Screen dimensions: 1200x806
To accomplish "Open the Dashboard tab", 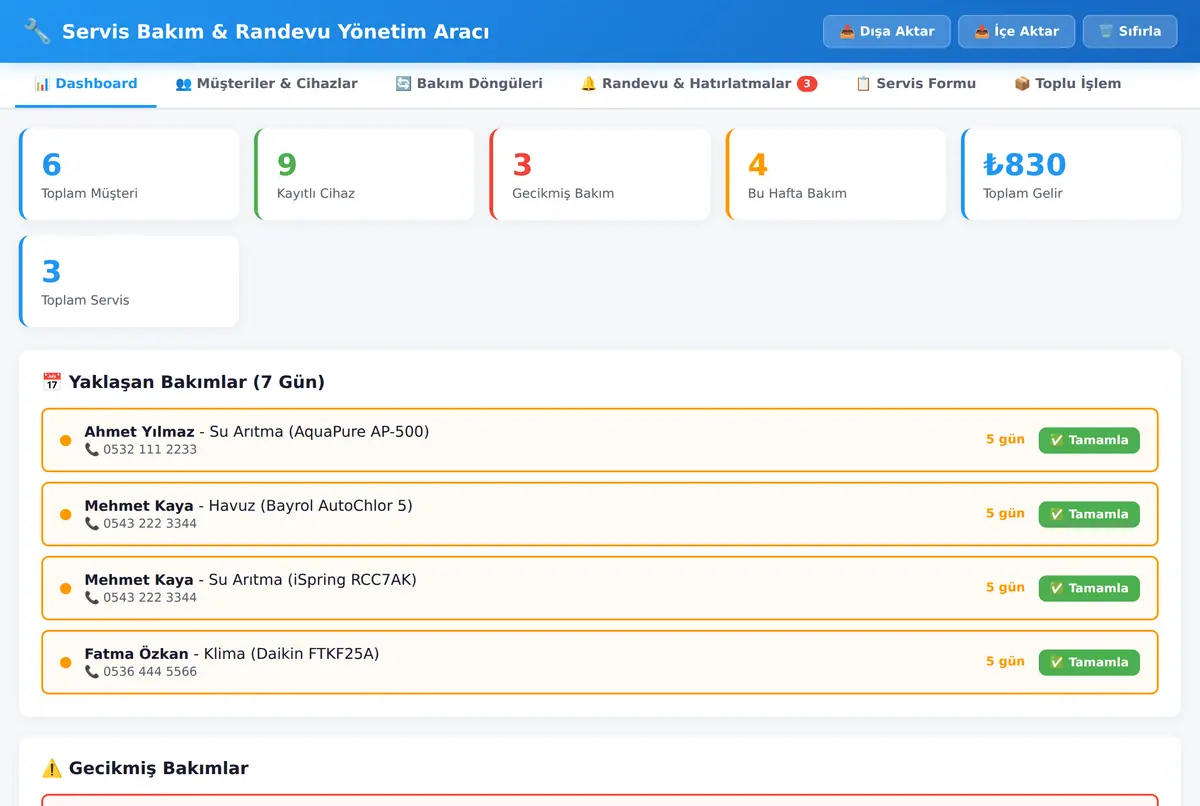I will pyautogui.click(x=86, y=84).
